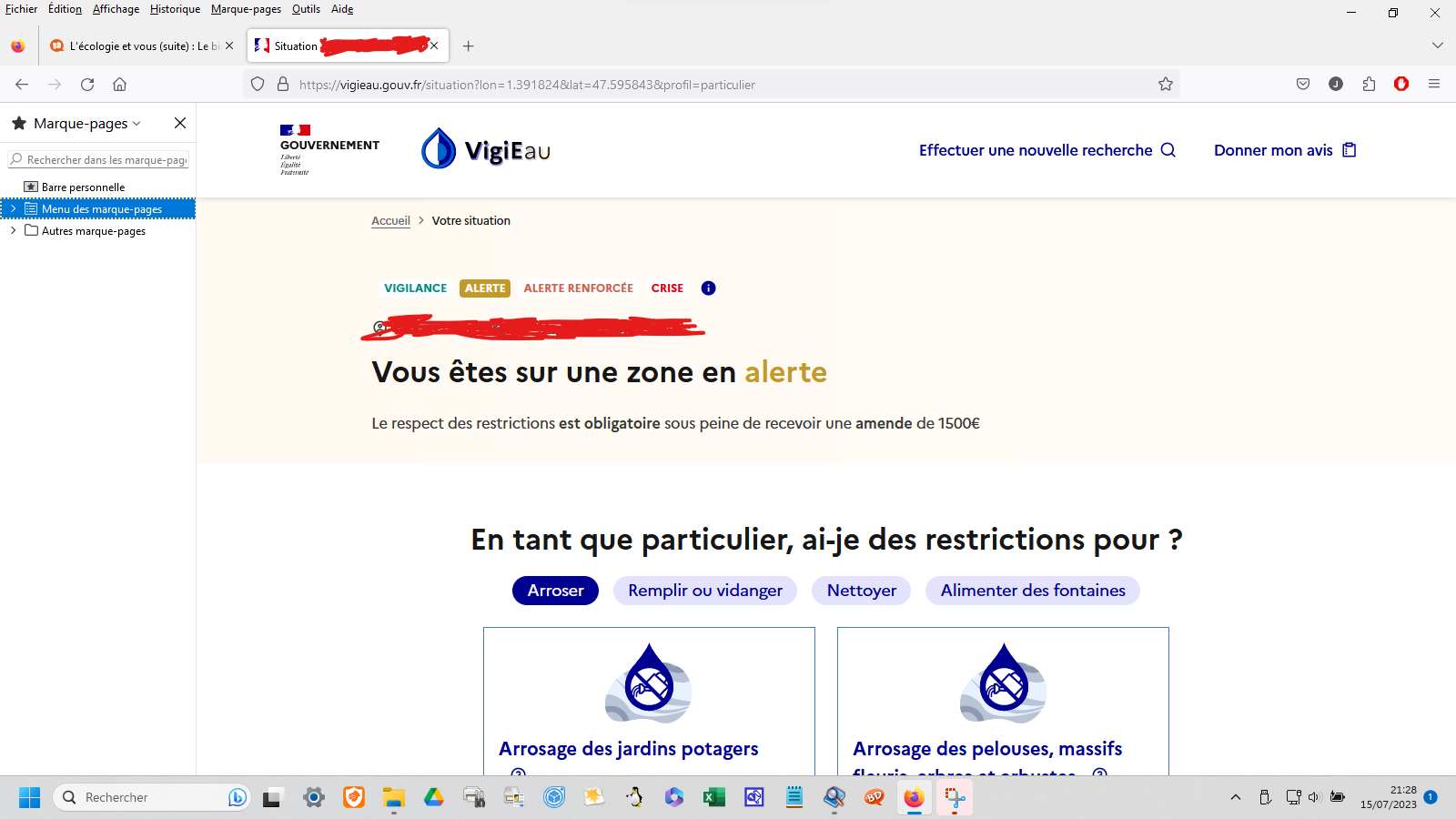Click the VigiEau water drop logo
This screenshot has height=819, width=1456.
(x=439, y=148)
